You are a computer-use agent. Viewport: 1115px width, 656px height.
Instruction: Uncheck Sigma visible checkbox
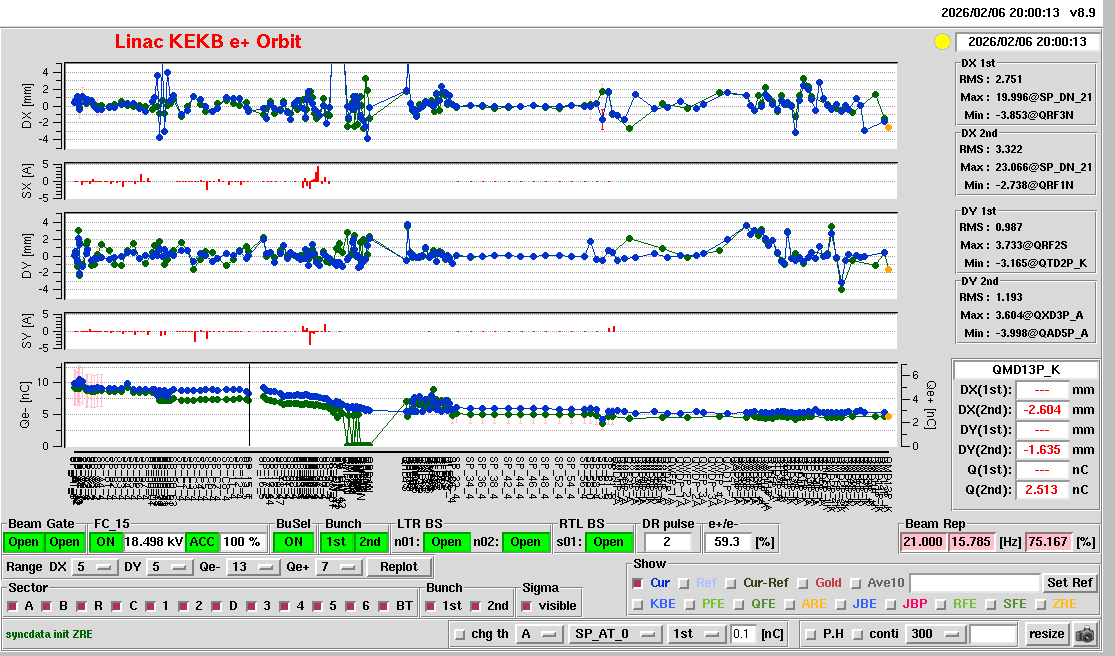tap(528, 606)
